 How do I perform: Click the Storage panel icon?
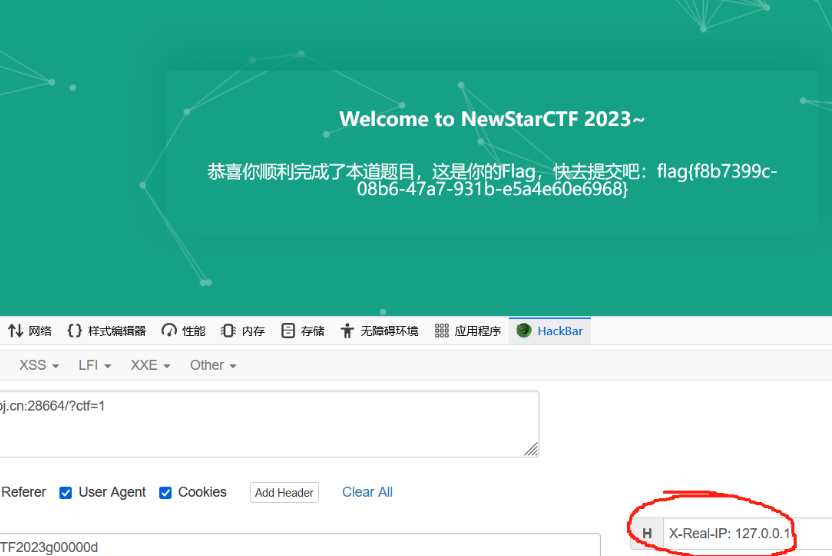click(288, 331)
